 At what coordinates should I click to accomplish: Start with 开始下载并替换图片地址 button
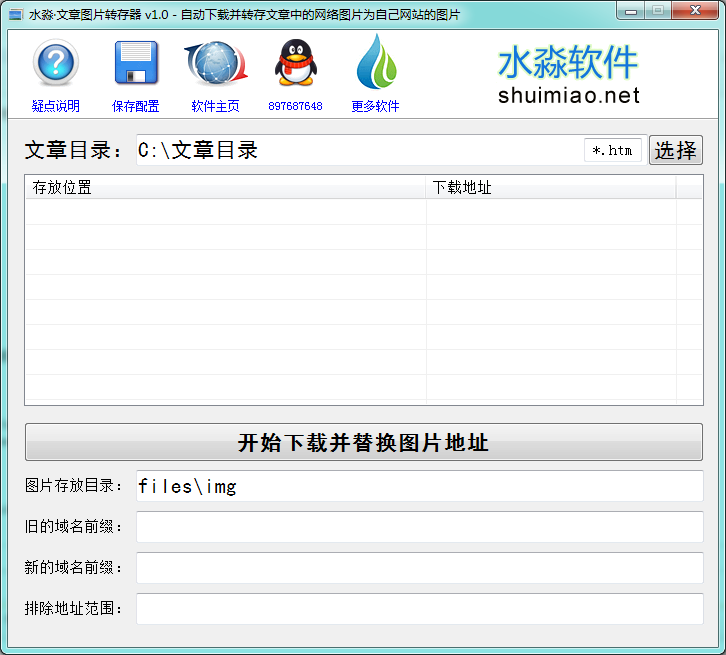click(364, 442)
